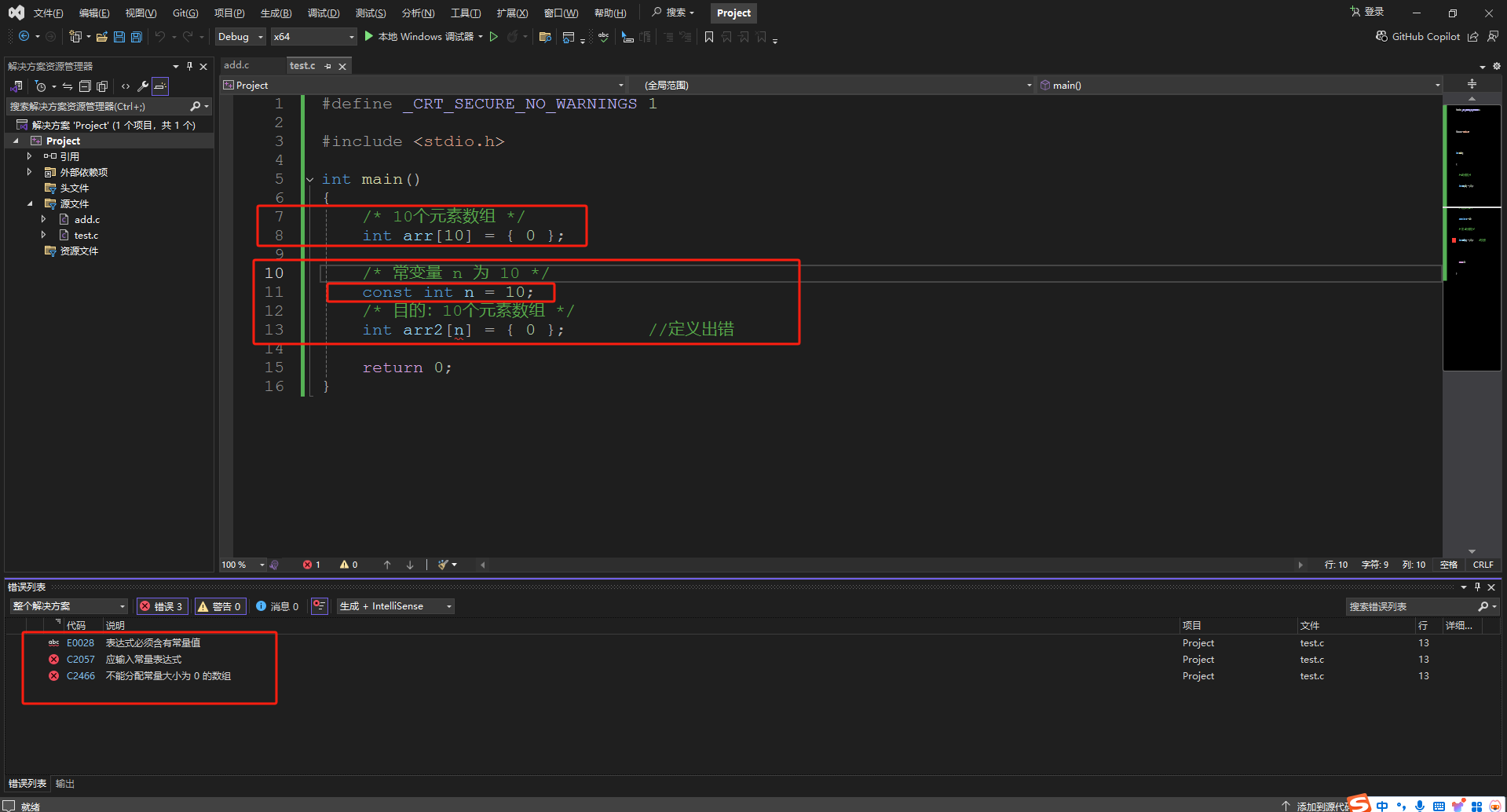Open the 100 % zoom dropdown in editor
Image resolution: width=1507 pixels, height=812 pixels.
[243, 565]
